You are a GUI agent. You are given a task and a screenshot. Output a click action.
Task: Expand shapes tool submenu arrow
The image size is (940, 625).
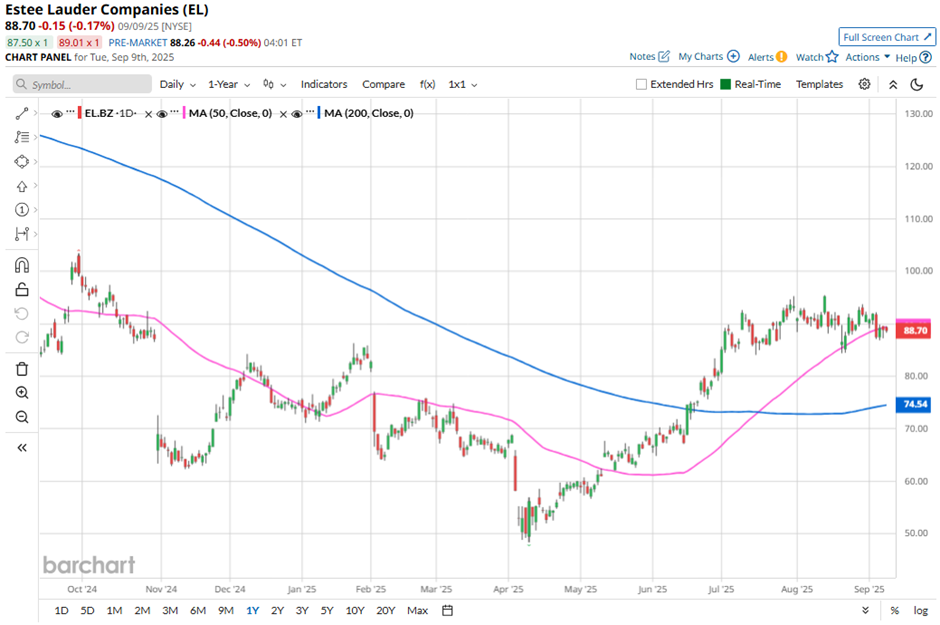point(35,161)
